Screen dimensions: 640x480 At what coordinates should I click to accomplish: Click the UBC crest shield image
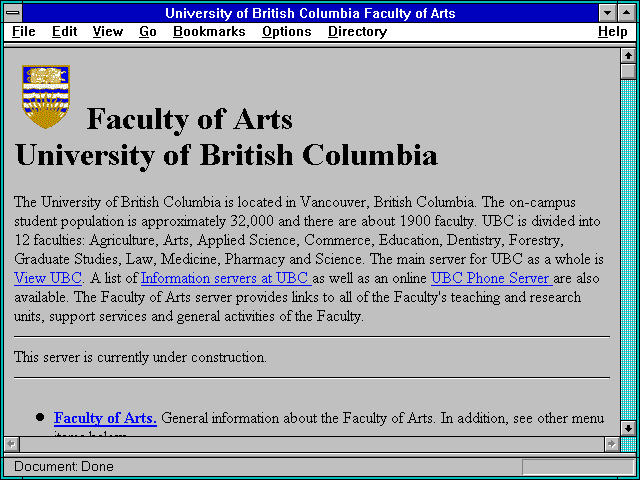[46, 97]
